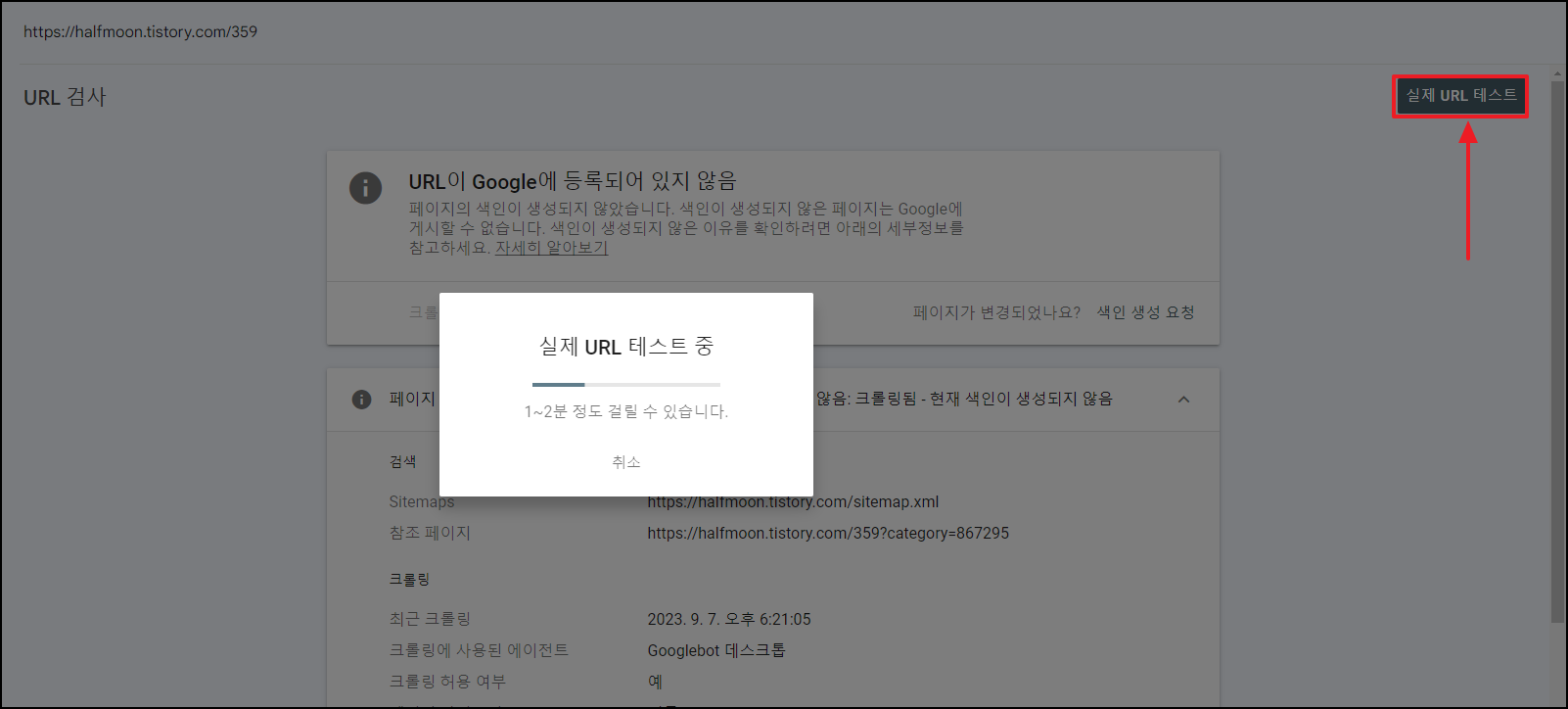Click the testing progress bar in the dialog
The height and width of the screenshot is (709, 1568).
626,385
